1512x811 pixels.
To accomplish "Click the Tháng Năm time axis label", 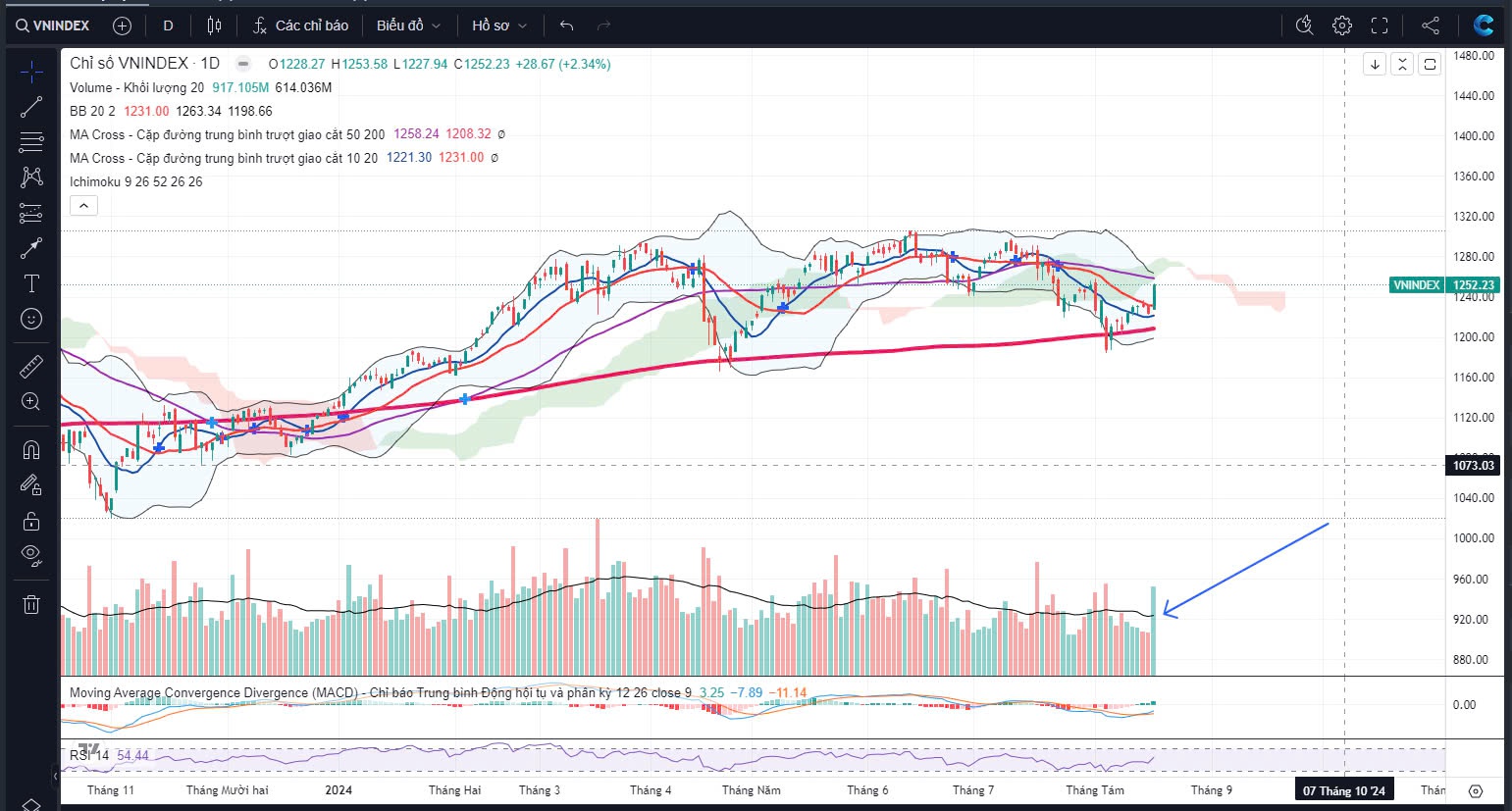I will (x=751, y=790).
